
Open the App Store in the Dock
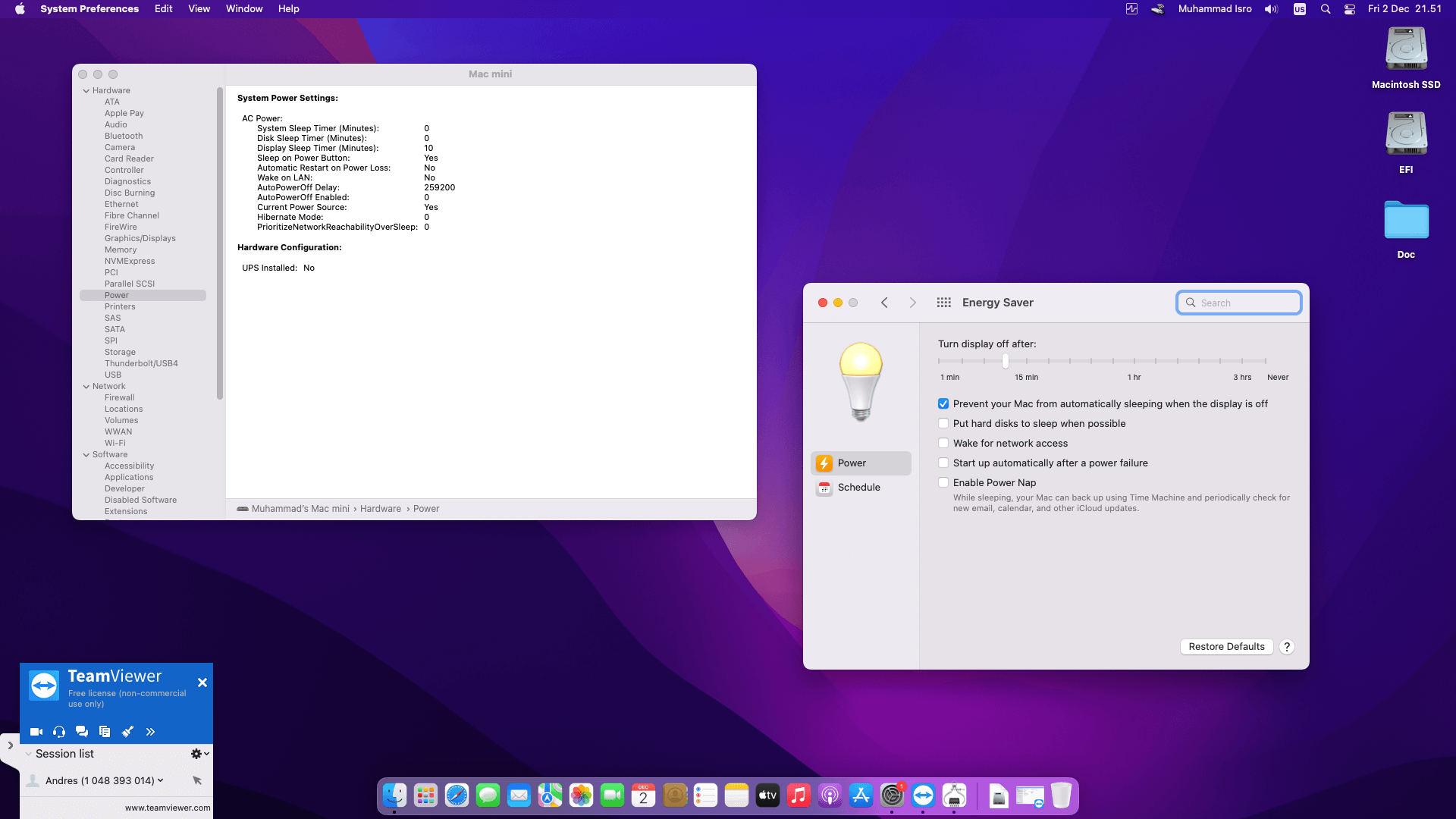[x=861, y=795]
